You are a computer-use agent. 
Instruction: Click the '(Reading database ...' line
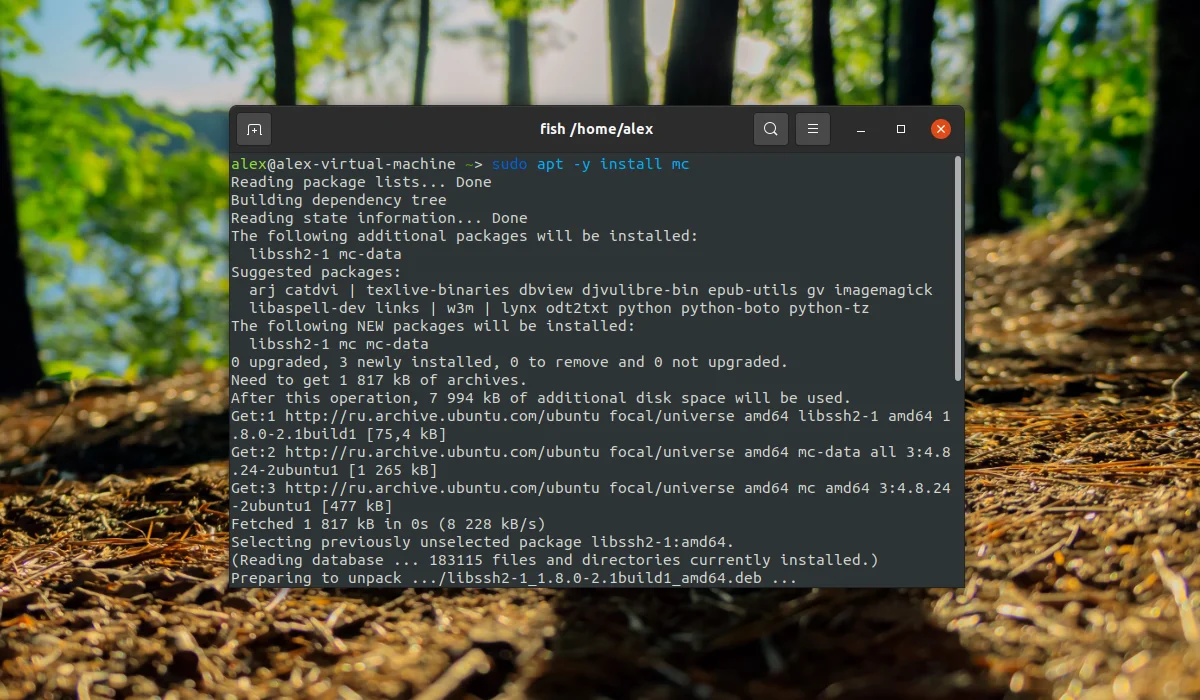(x=555, y=560)
